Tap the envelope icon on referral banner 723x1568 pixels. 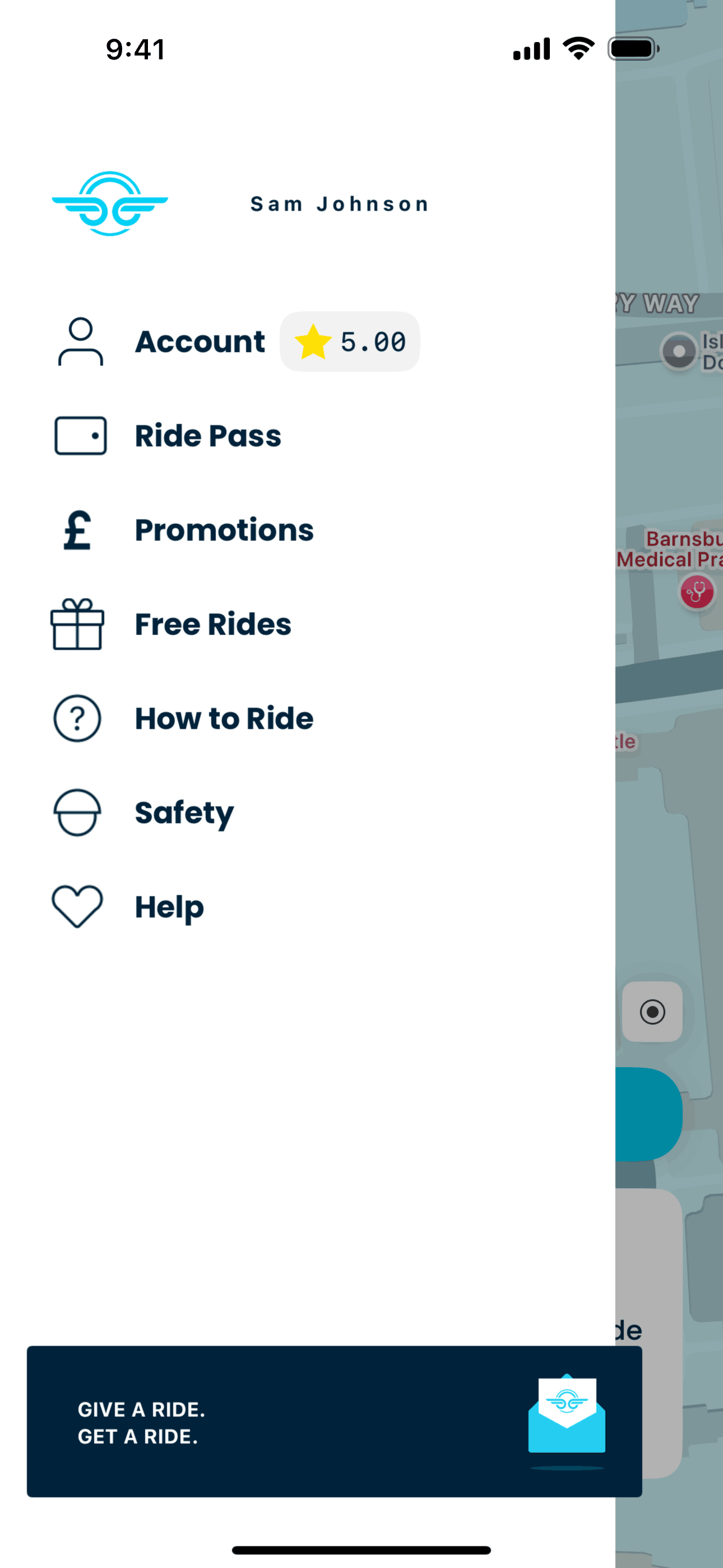pos(567,1416)
